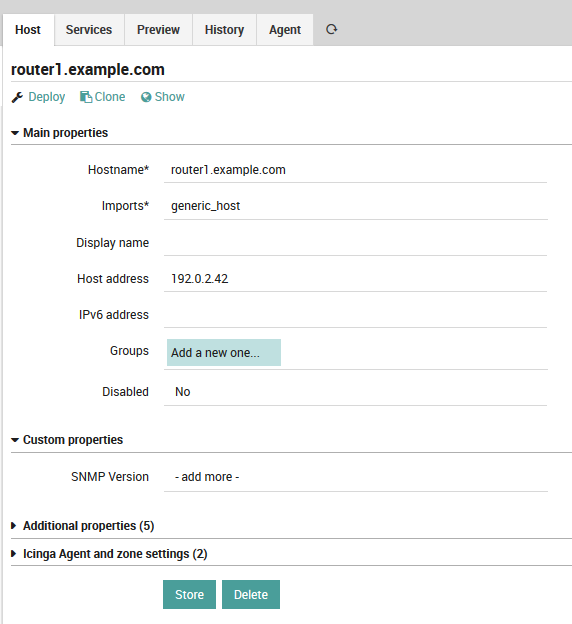
Task: Click the Clone link
Action: 110,97
